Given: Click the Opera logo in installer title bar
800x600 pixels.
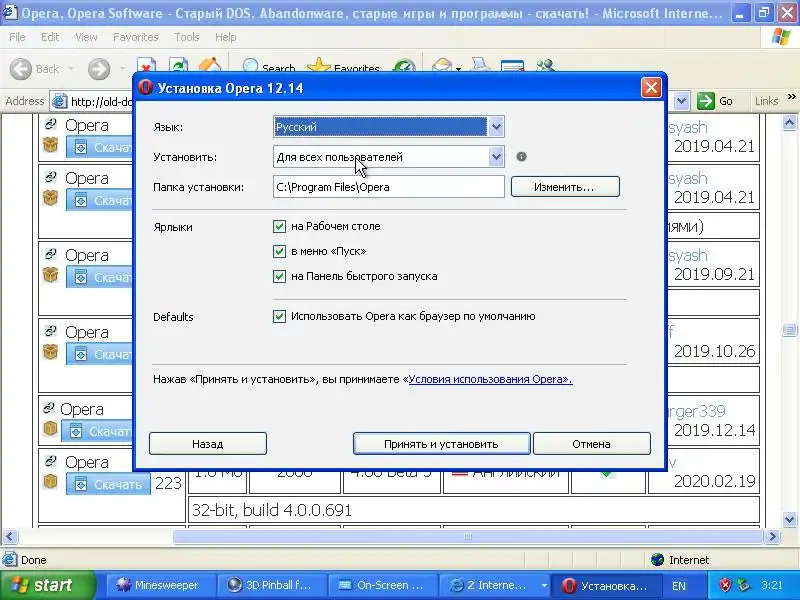Looking at the screenshot, I should pos(145,88).
